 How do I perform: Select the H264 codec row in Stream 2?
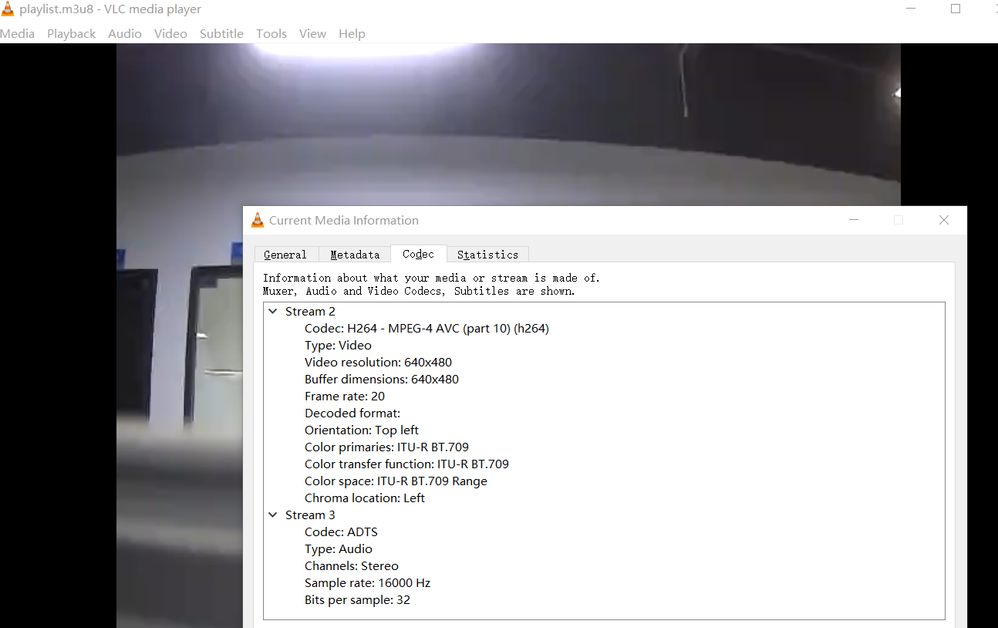coord(426,328)
